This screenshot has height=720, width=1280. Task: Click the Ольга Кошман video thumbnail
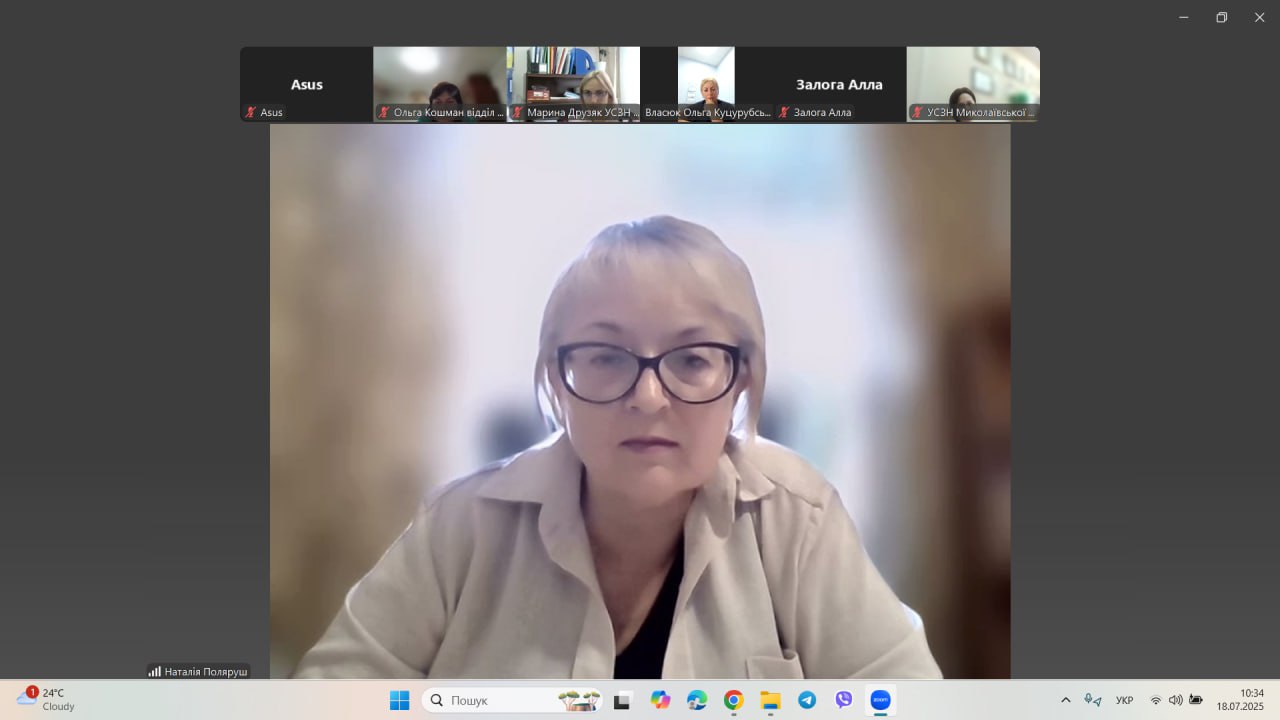pyautogui.click(x=440, y=84)
